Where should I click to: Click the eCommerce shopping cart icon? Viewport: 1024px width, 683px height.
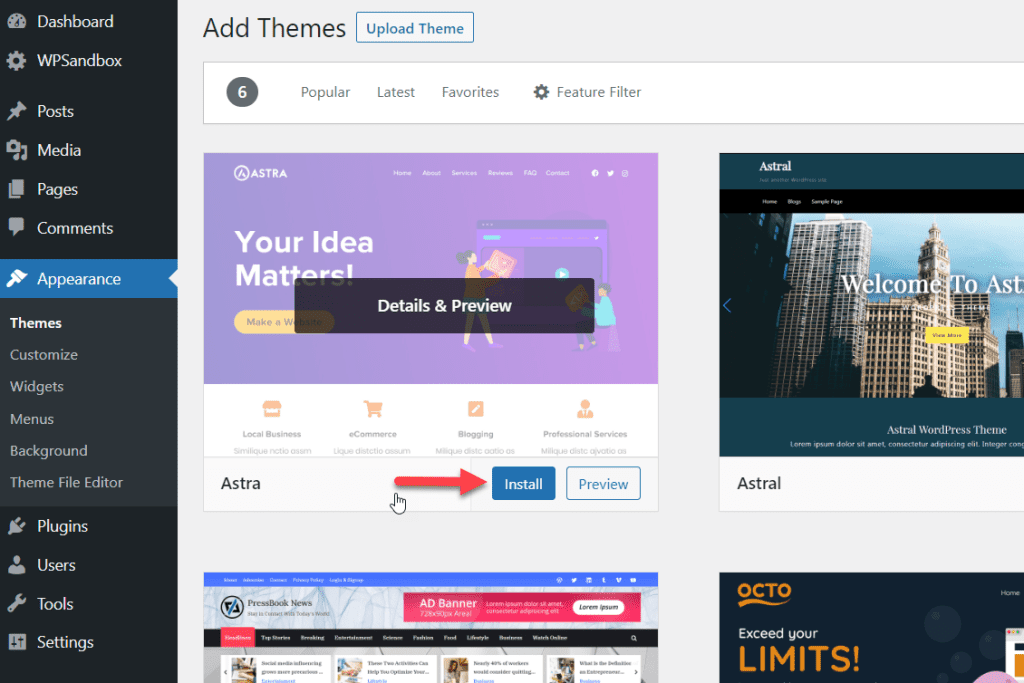[x=373, y=409]
